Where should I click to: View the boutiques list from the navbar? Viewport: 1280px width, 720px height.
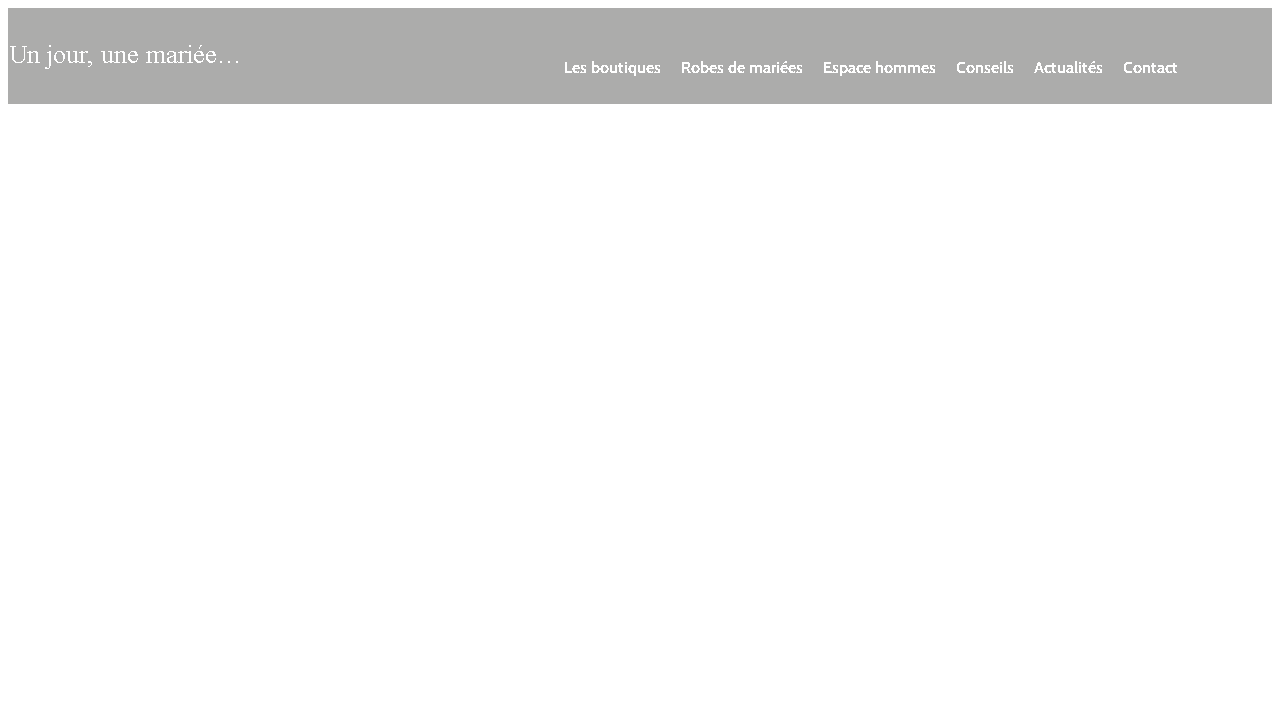612,67
